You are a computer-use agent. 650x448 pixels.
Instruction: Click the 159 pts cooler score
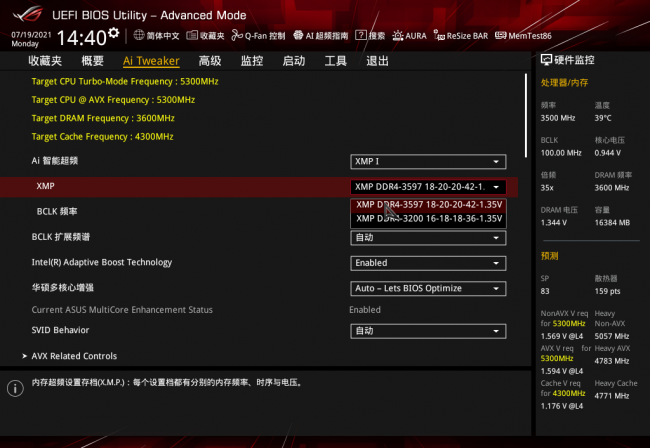[x=607, y=291]
